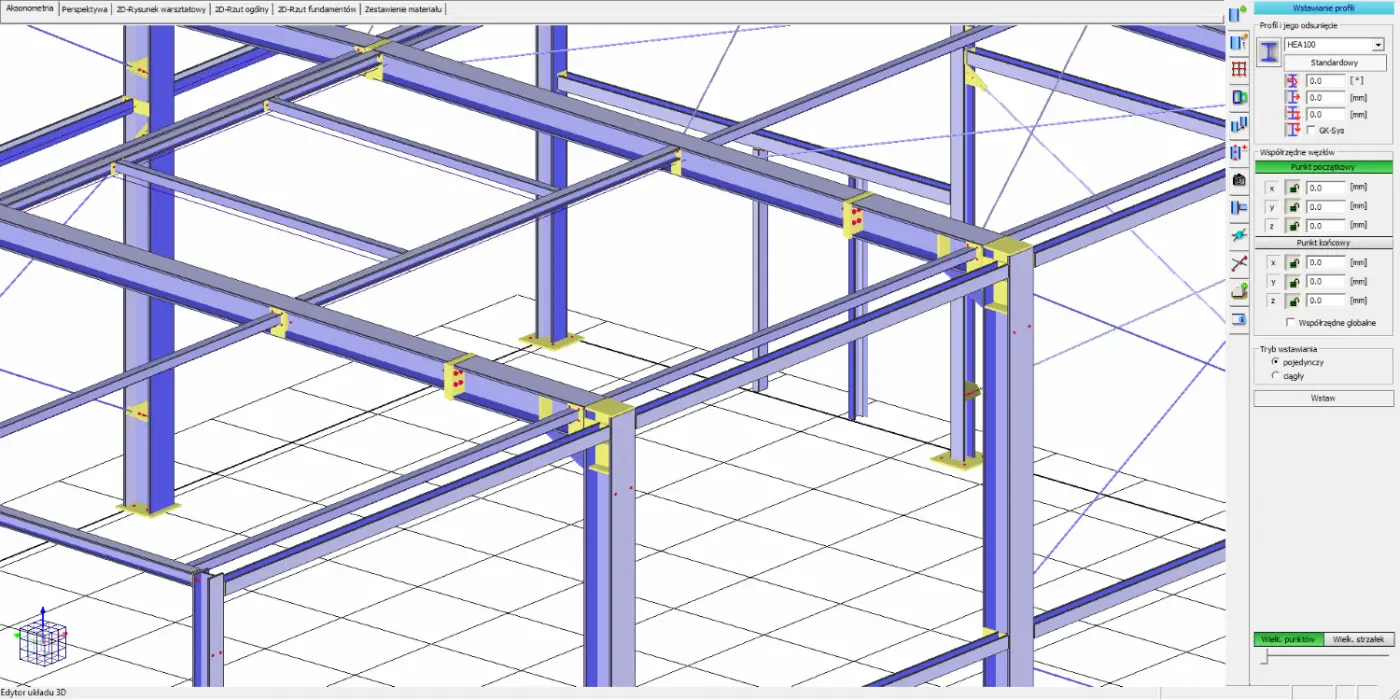This screenshot has width=1400, height=700.
Task: Open the HEA 100 profile dropdown
Action: 1377,45
